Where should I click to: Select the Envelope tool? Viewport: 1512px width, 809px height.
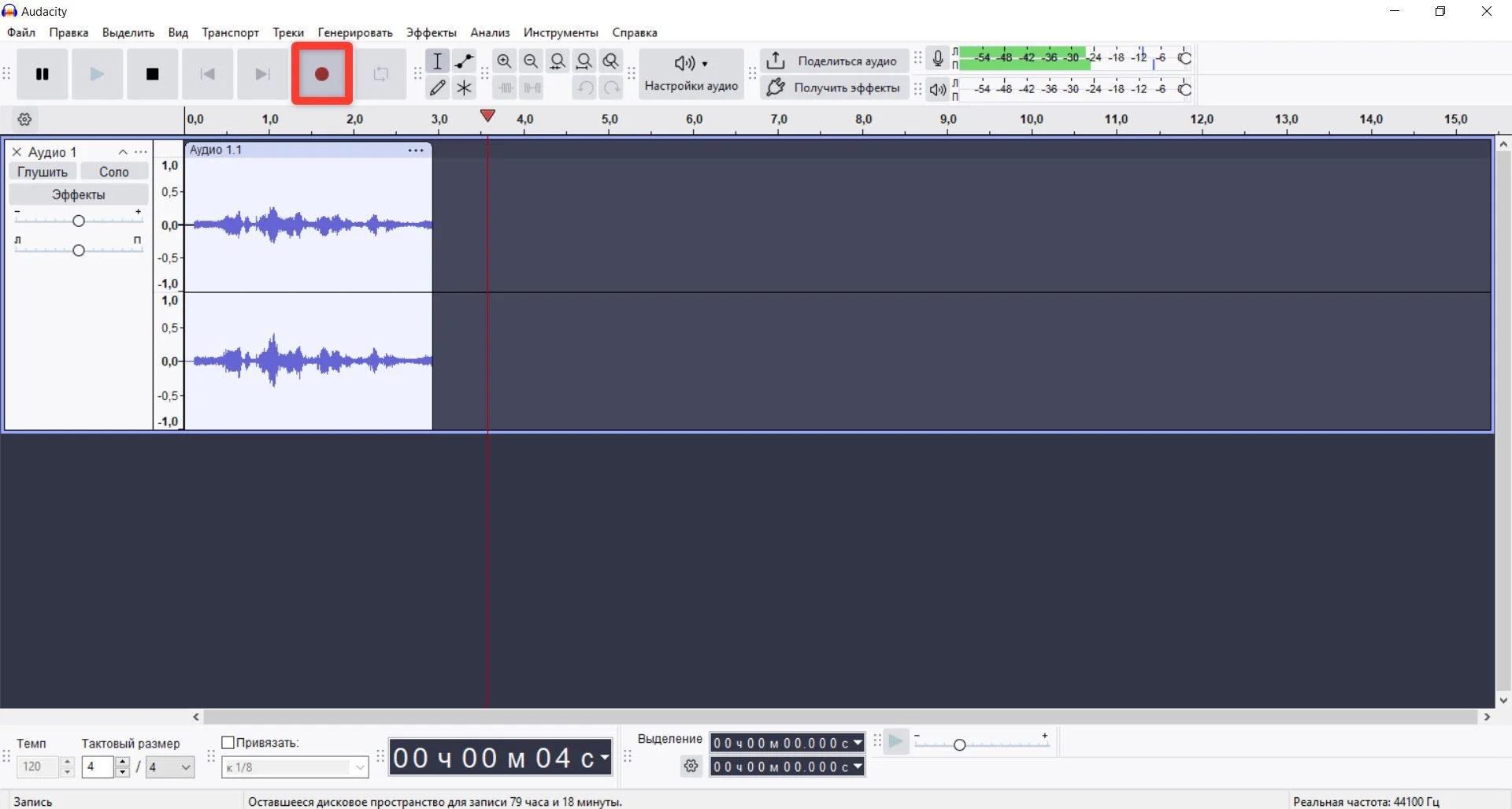coord(464,61)
